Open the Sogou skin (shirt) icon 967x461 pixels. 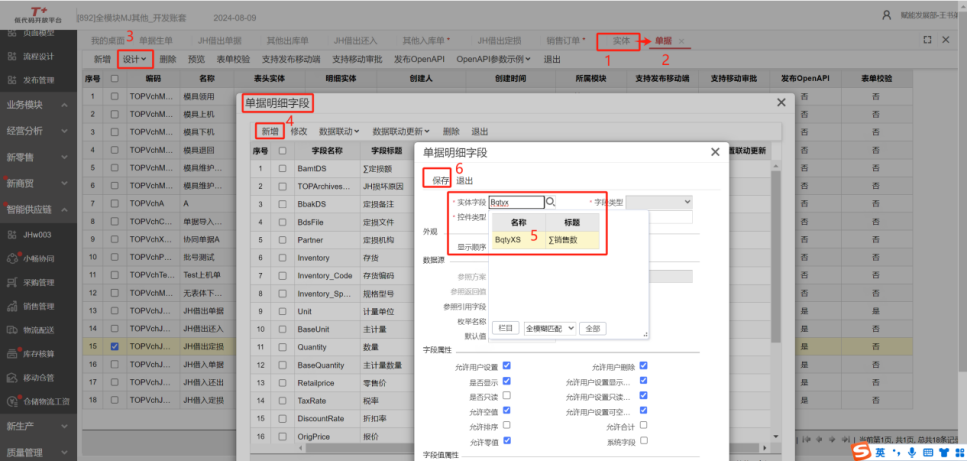click(x=942, y=452)
